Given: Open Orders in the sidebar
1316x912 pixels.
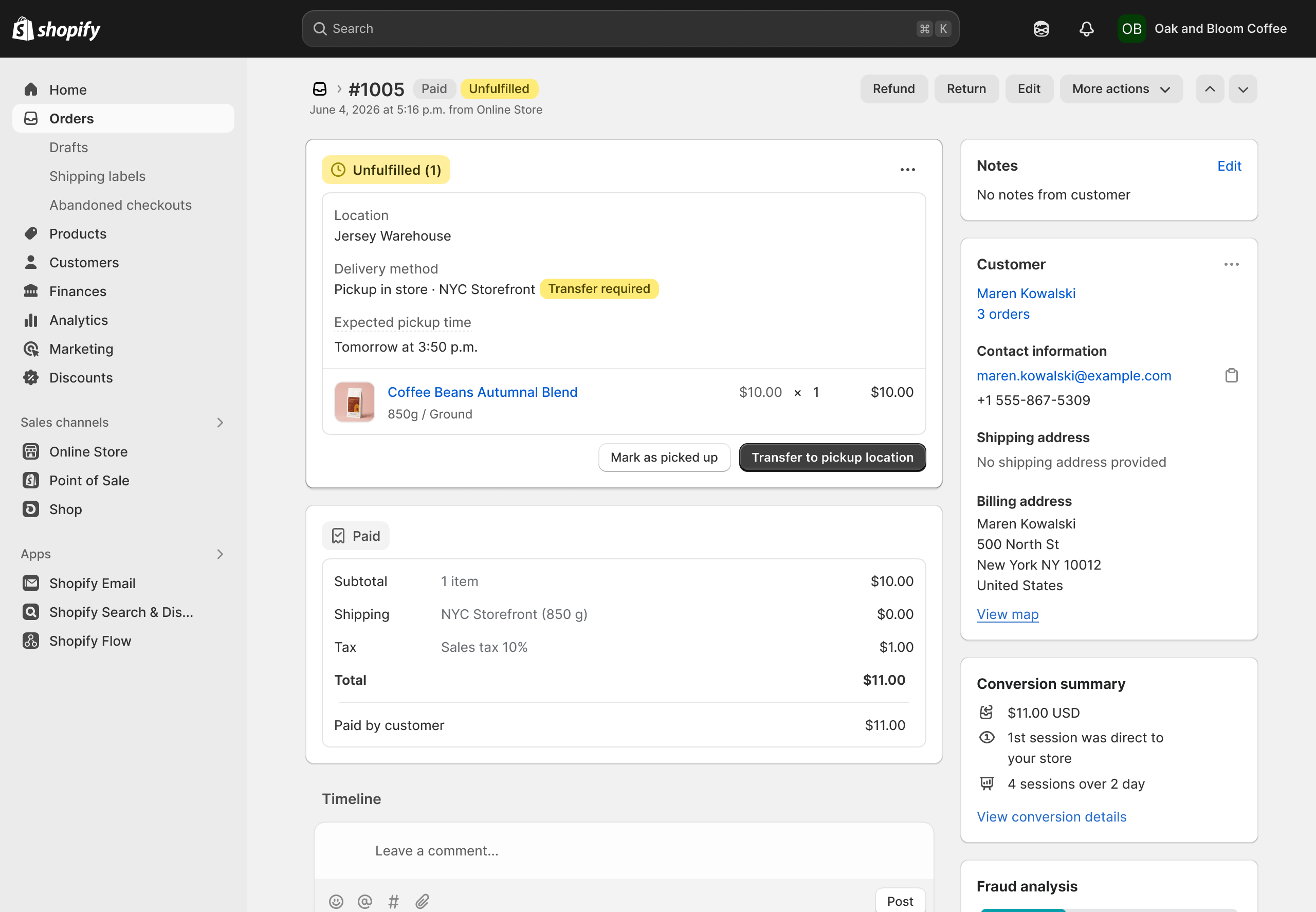Looking at the screenshot, I should click(x=123, y=118).
